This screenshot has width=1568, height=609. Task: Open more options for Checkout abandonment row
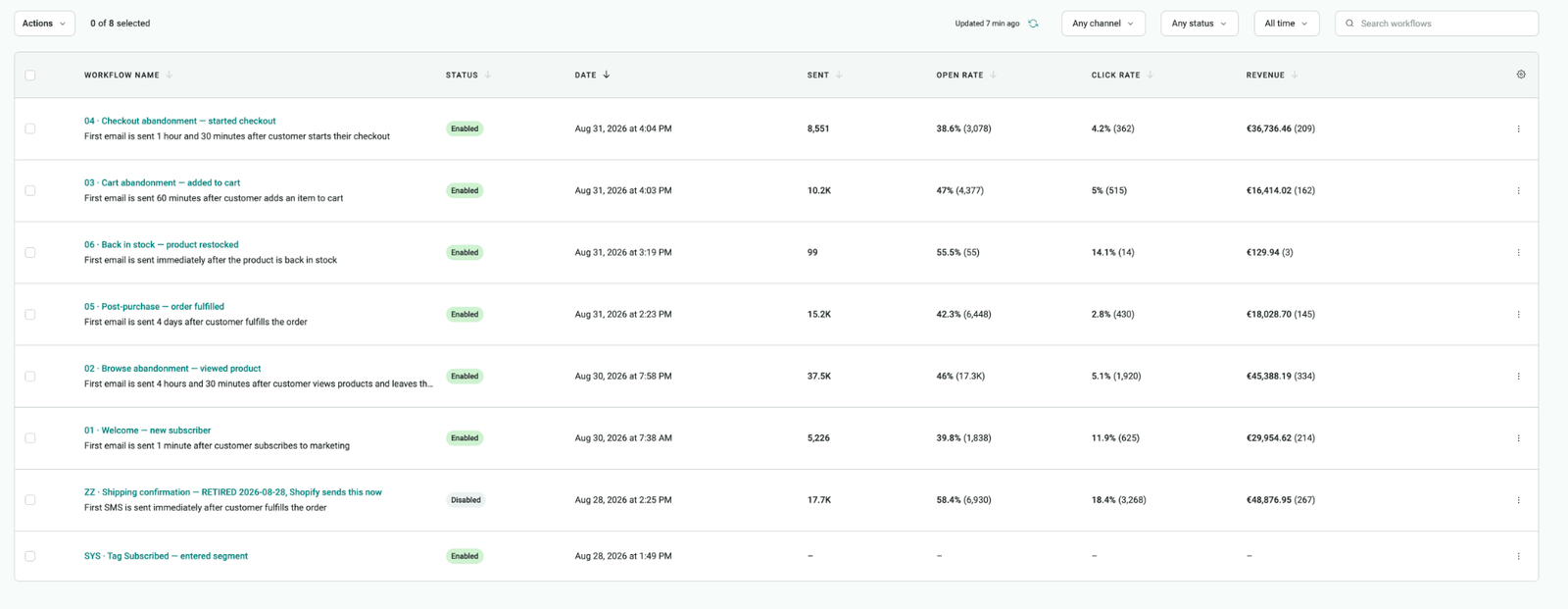tap(1519, 128)
